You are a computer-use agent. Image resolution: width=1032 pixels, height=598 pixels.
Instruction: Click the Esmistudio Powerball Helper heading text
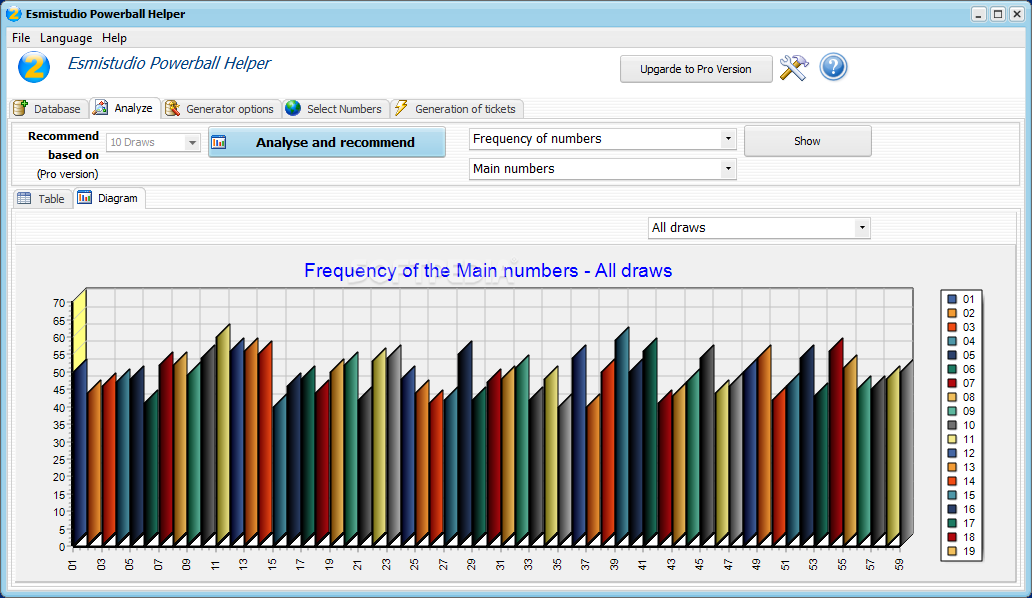(x=169, y=63)
